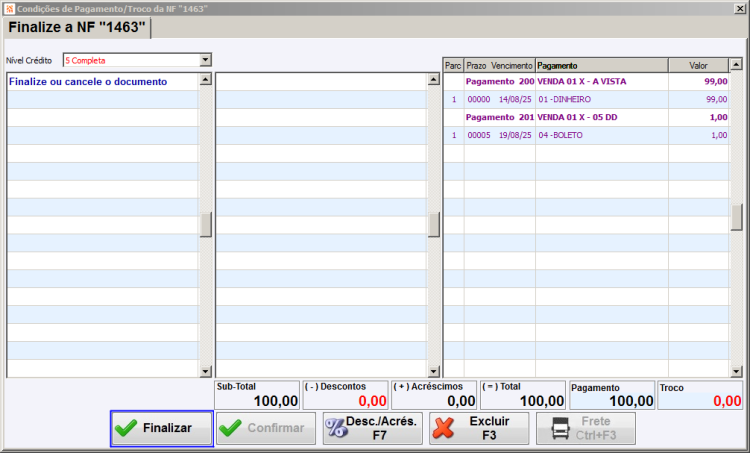750x453 pixels.
Task: Click the Excluir F3 button
Action: click(x=479, y=428)
